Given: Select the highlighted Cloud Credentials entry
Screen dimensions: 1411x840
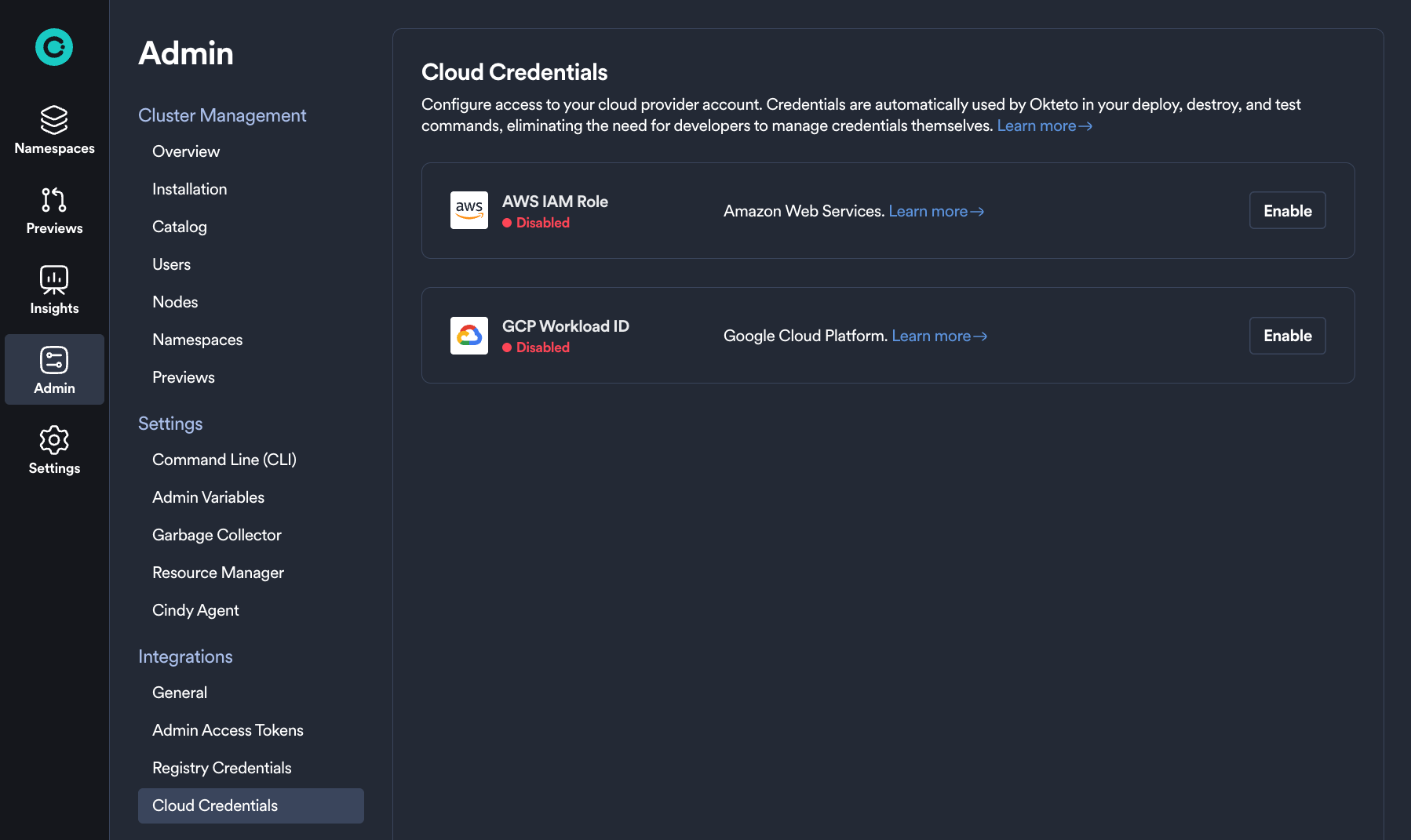Looking at the screenshot, I should (x=215, y=805).
